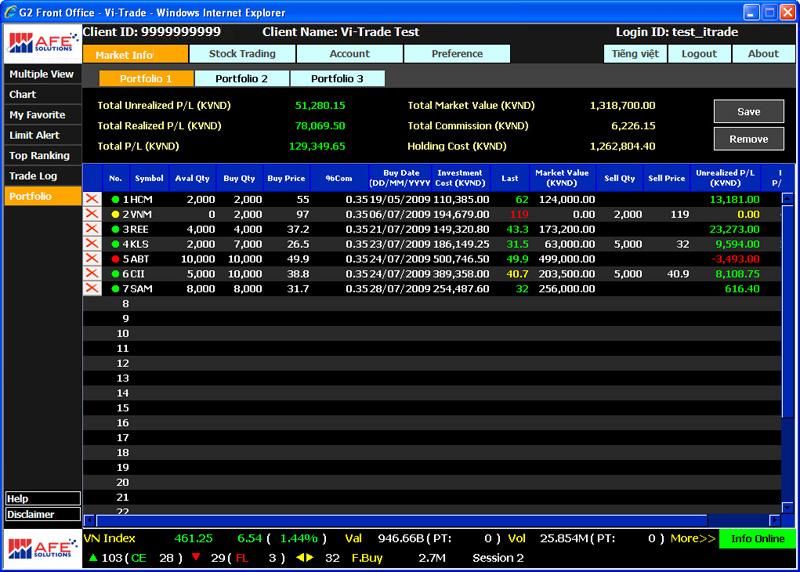Click the Investment Cost (KVND) column header
Viewport: 800px width, 572px height.
(x=460, y=178)
